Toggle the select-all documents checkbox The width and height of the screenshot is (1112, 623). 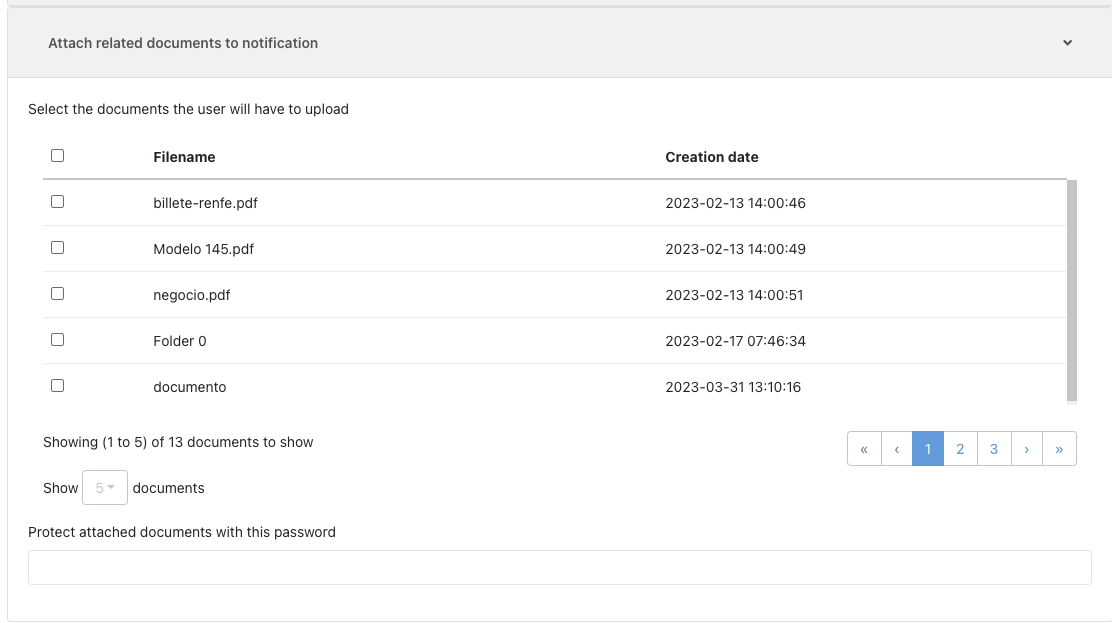point(57,156)
